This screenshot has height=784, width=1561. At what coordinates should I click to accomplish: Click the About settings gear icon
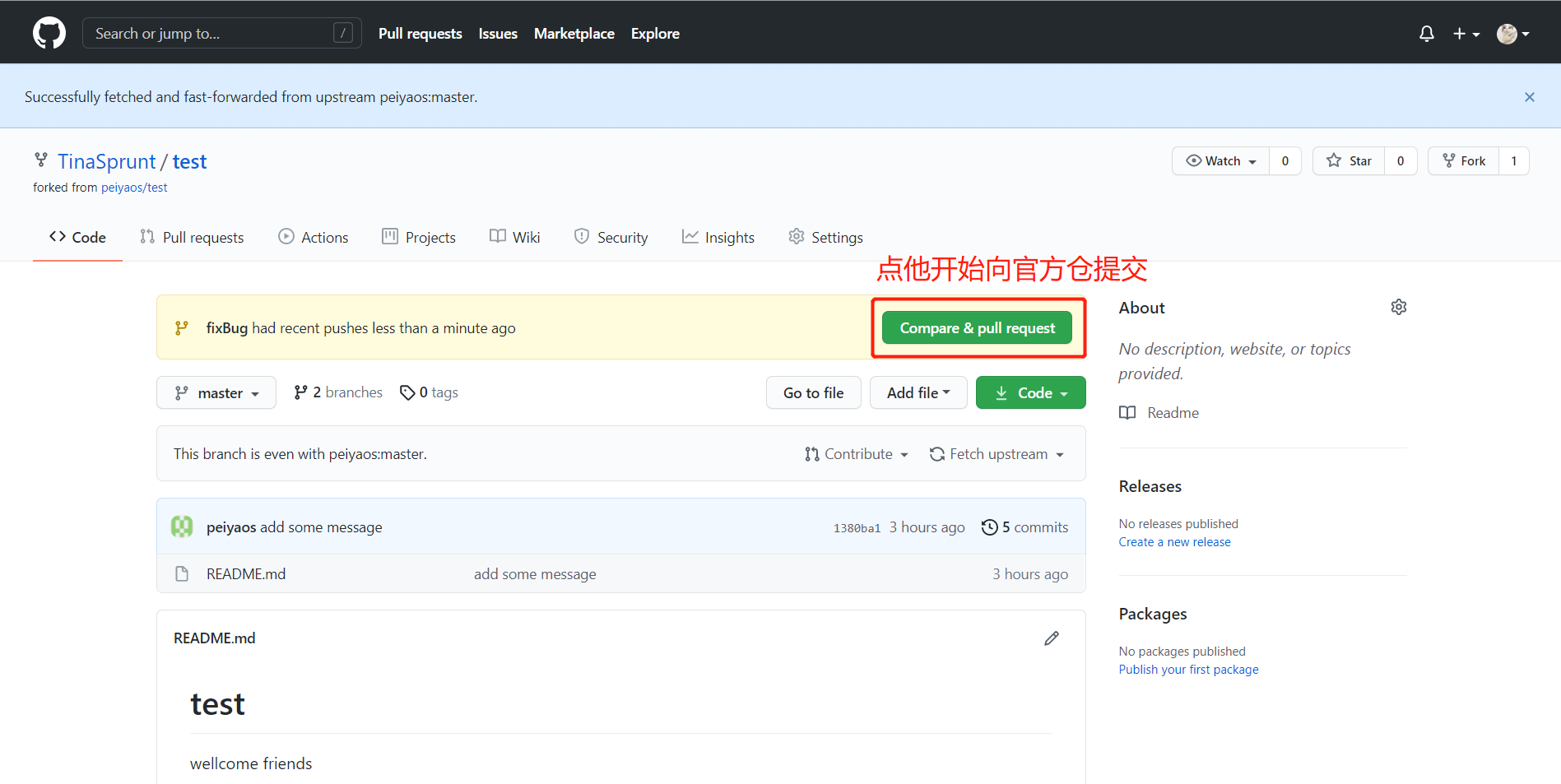1399,307
